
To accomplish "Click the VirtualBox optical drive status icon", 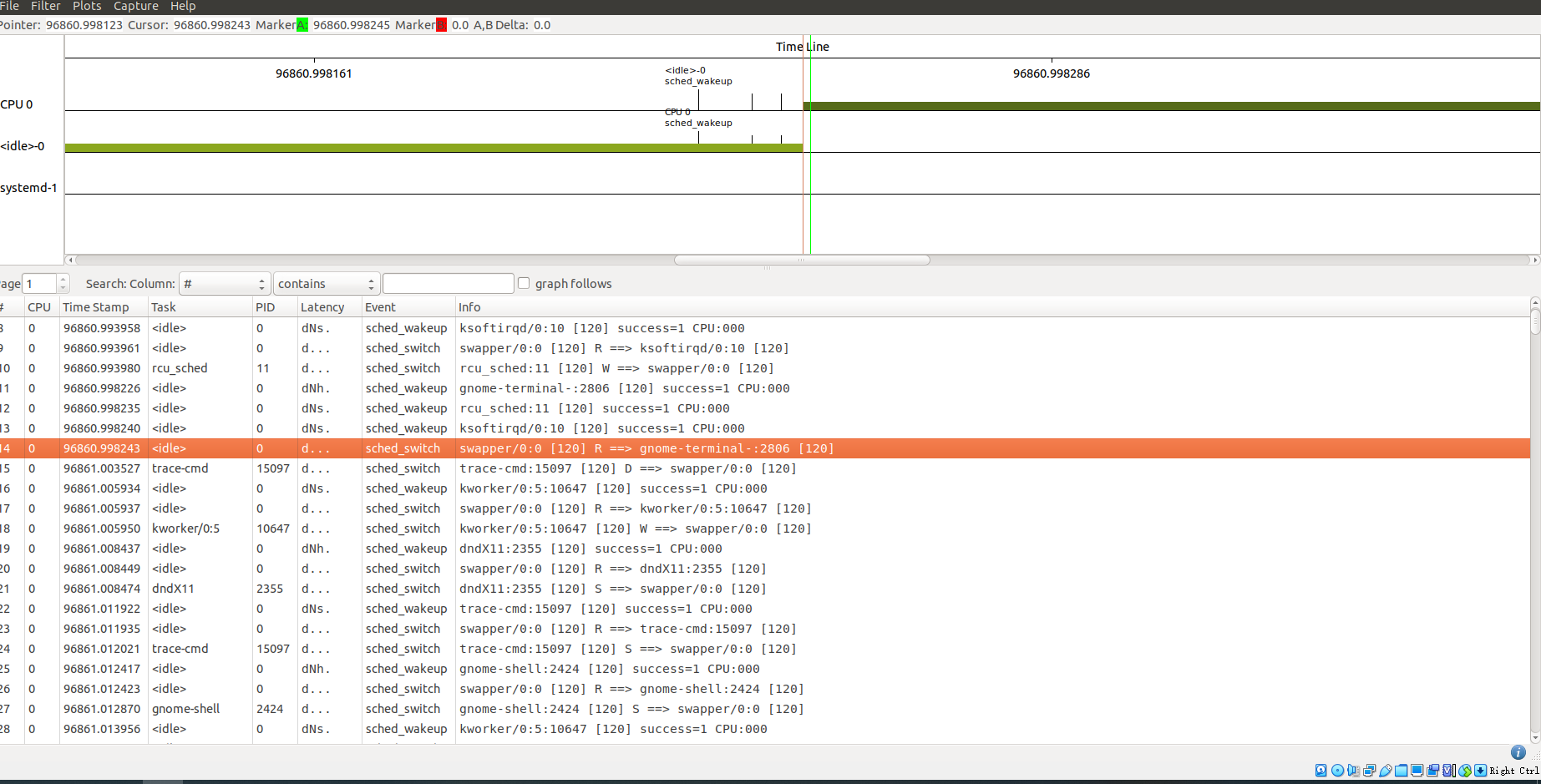I will (1337, 770).
